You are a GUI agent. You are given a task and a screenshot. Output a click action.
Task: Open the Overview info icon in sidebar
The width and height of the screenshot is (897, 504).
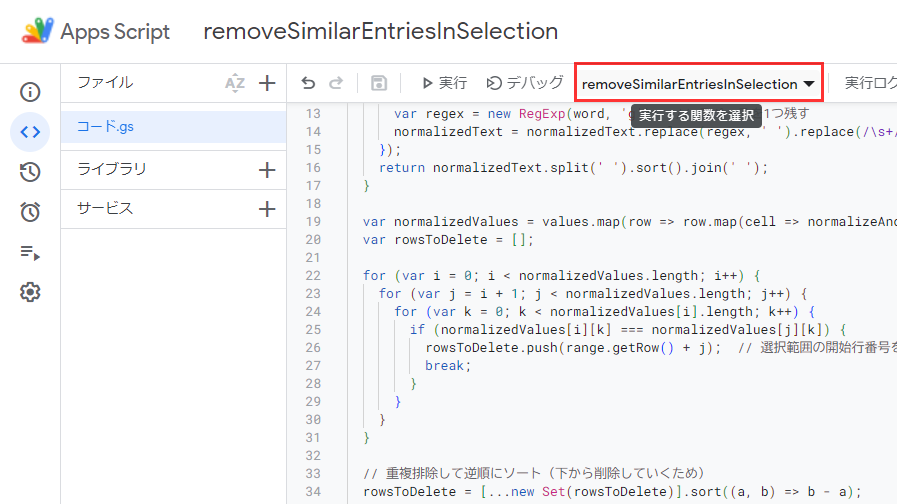tap(30, 93)
